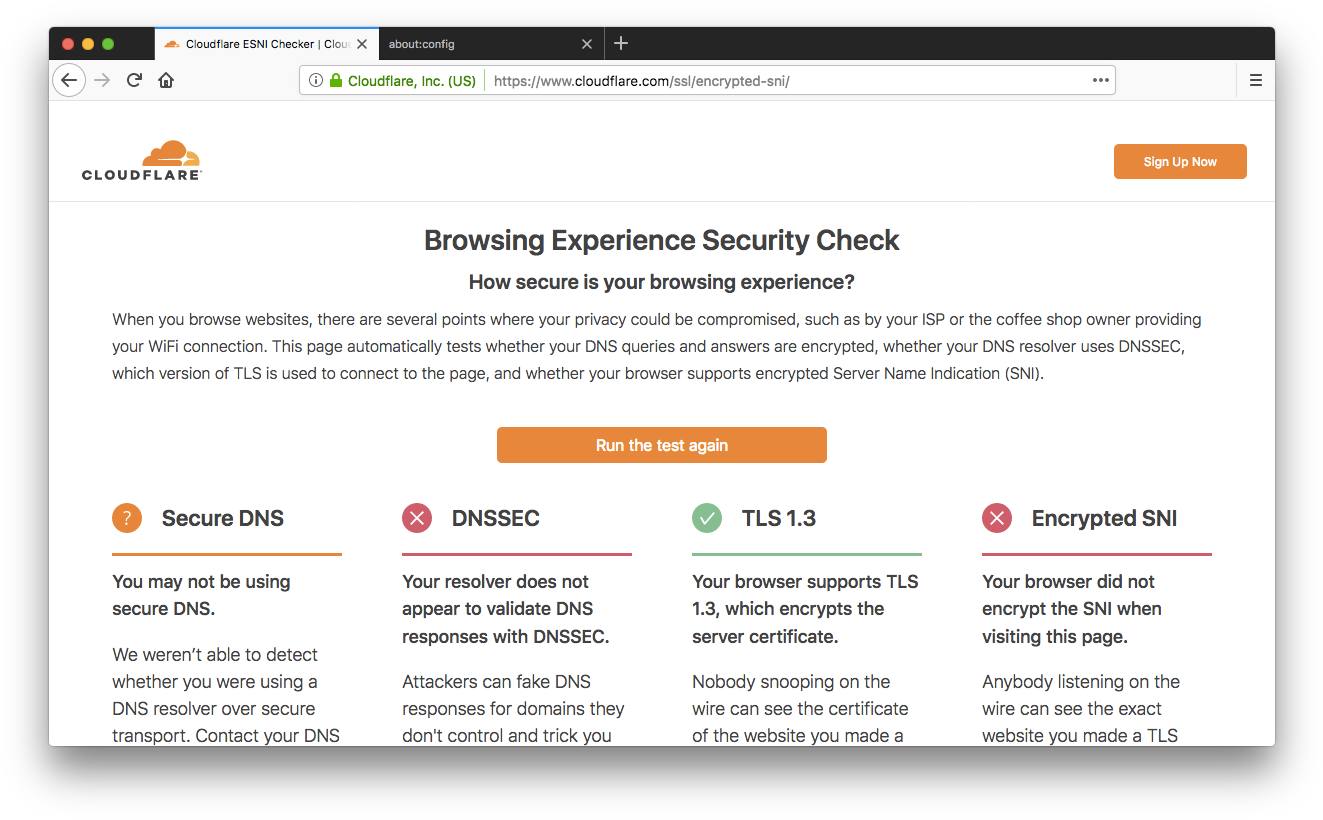
Task: Open a new tab with plus button
Action: tap(621, 43)
